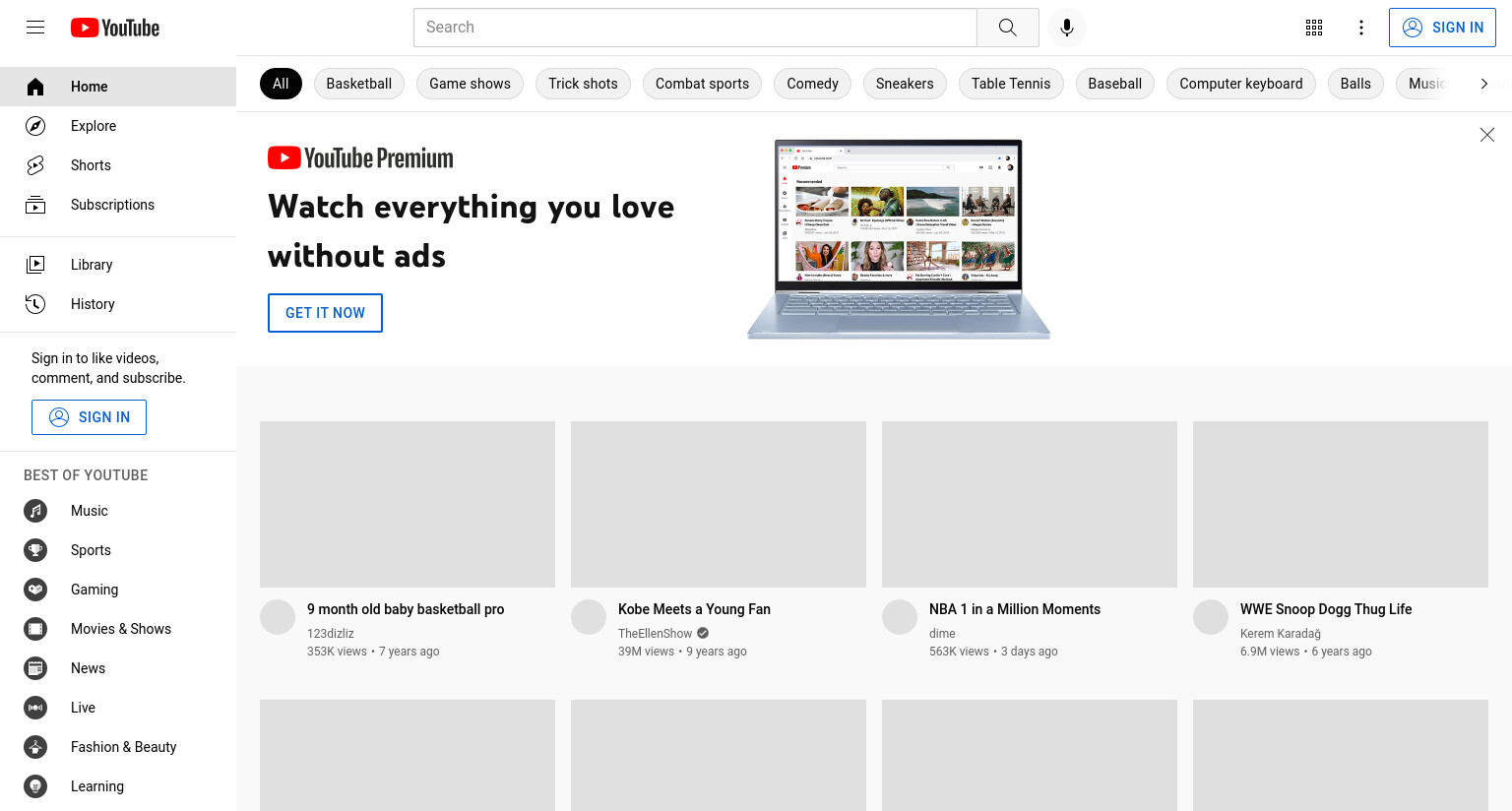Click TheEllenShow channel avatar

(x=589, y=617)
